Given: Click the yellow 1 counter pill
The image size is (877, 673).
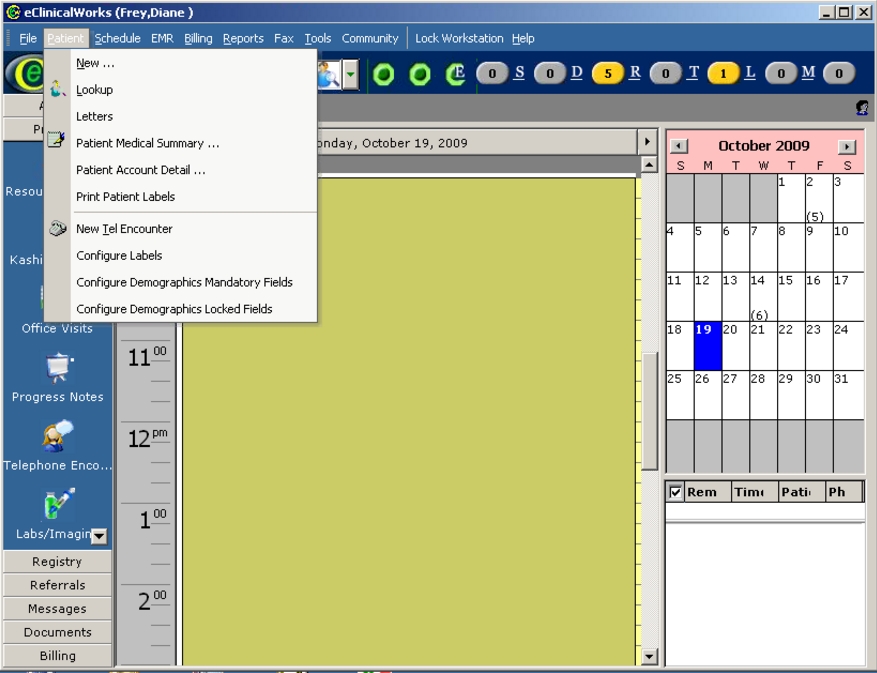Looking at the screenshot, I should click(723, 73).
